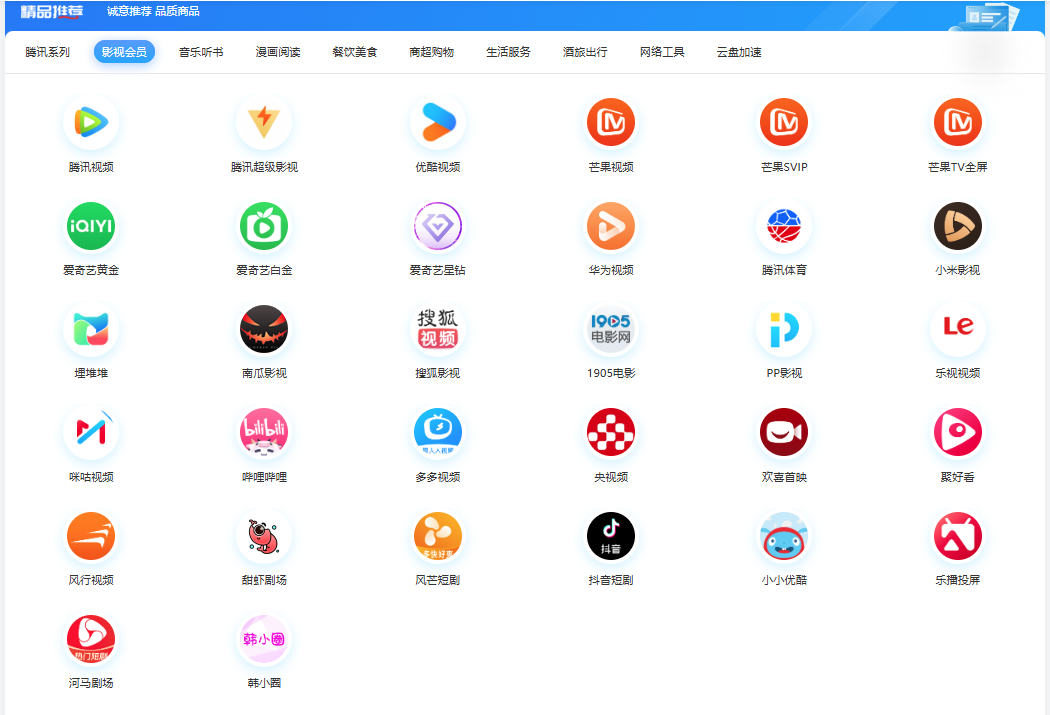The width and height of the screenshot is (1050, 715).
Task: Open the 哔哩哔哩 bilibili icon
Action: (264, 432)
